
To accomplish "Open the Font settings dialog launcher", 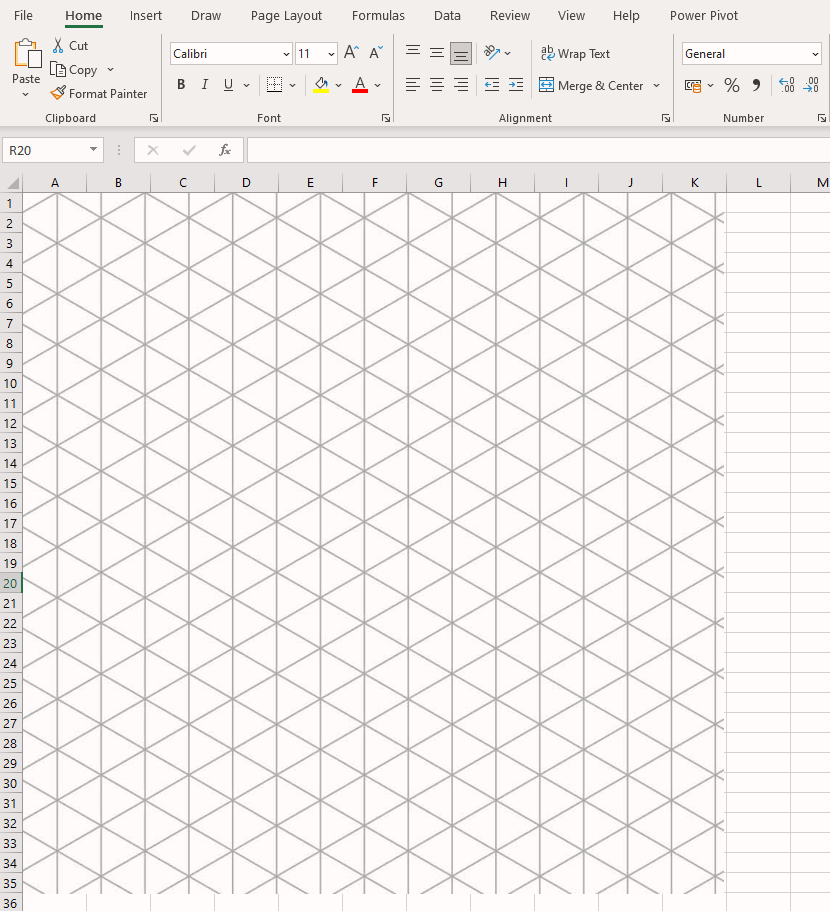I will click(x=385, y=118).
